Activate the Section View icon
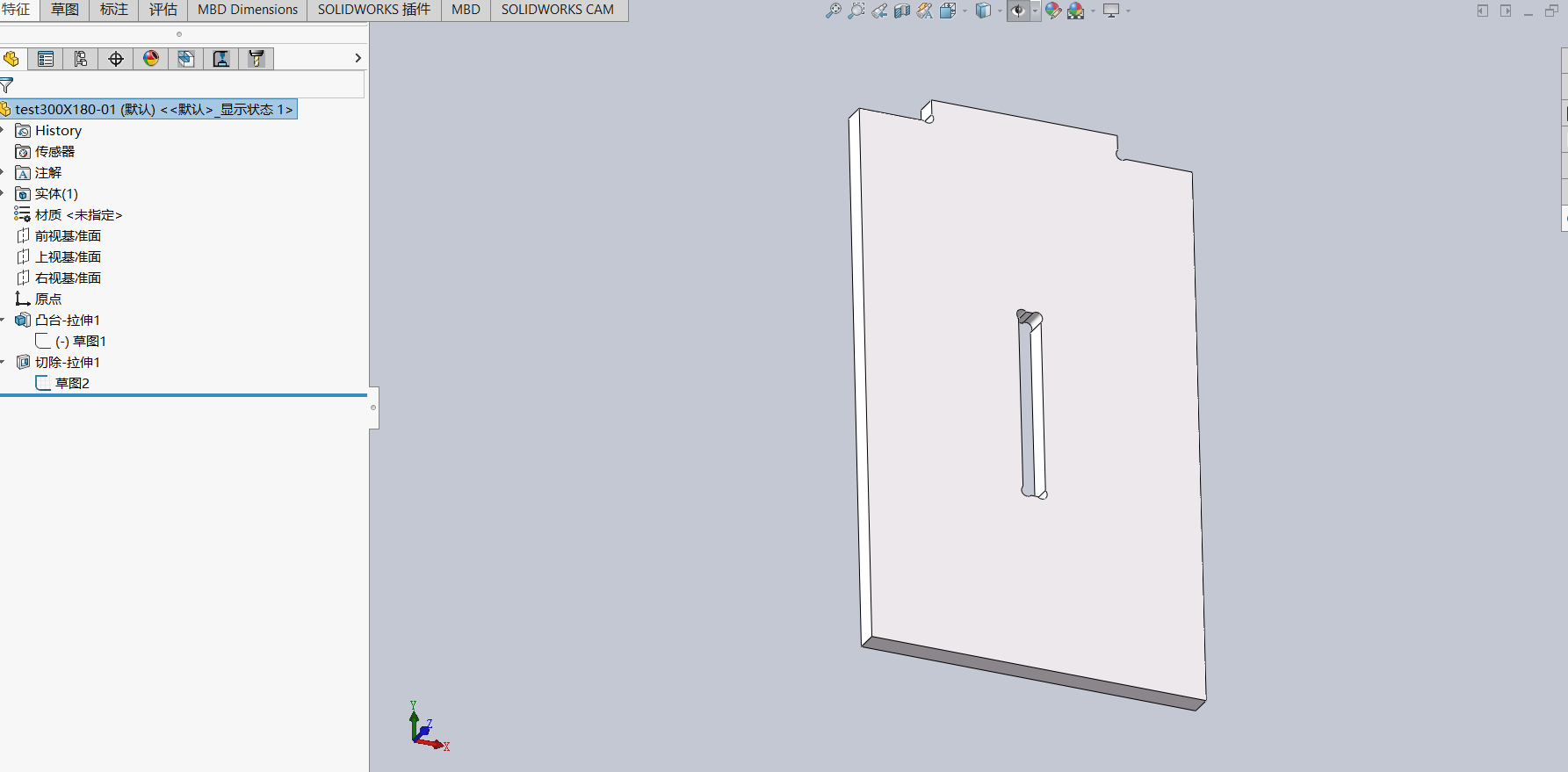The height and width of the screenshot is (772, 1568). coord(902,11)
